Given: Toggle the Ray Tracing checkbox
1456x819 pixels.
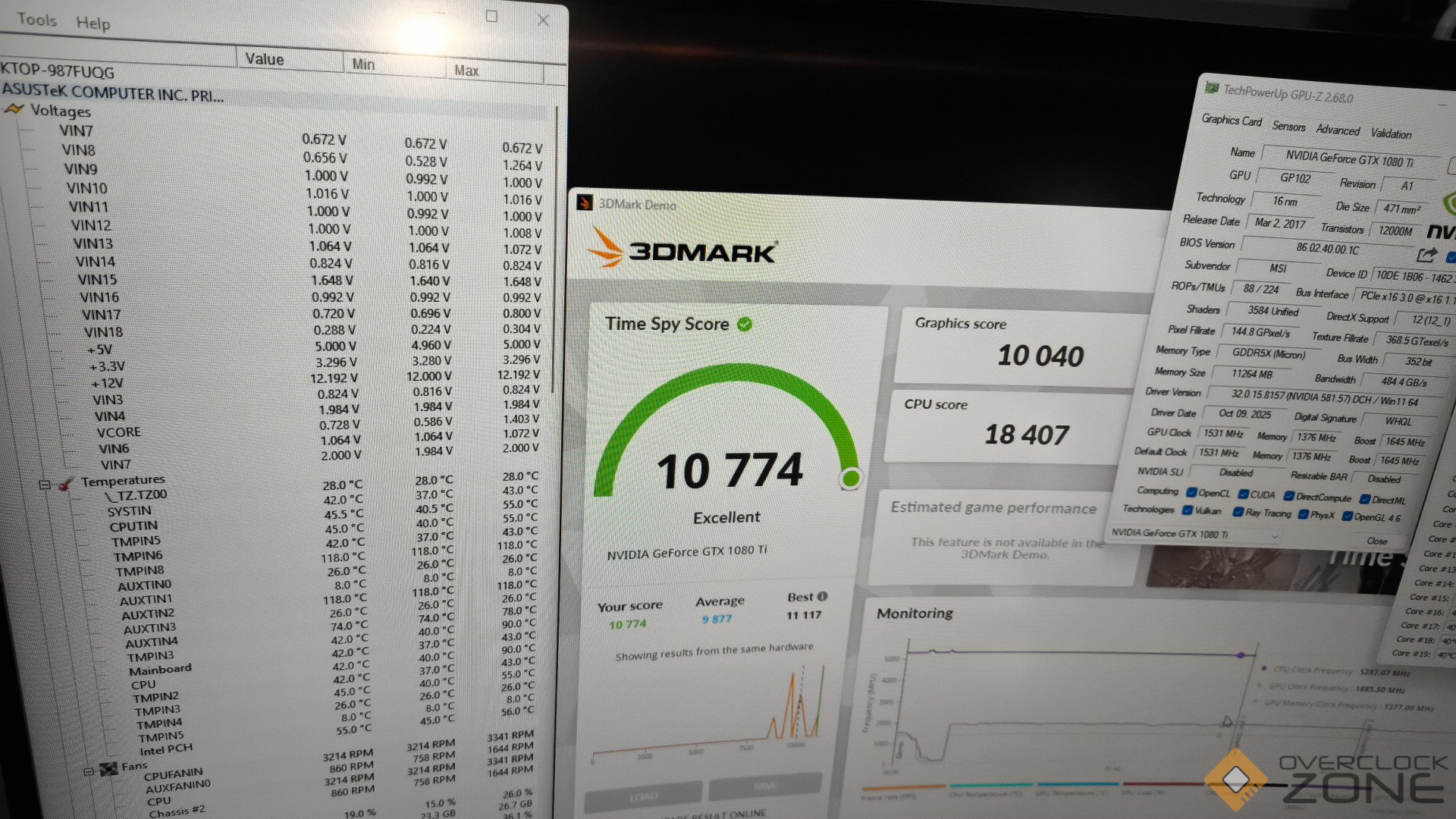Looking at the screenshot, I should click(1238, 512).
